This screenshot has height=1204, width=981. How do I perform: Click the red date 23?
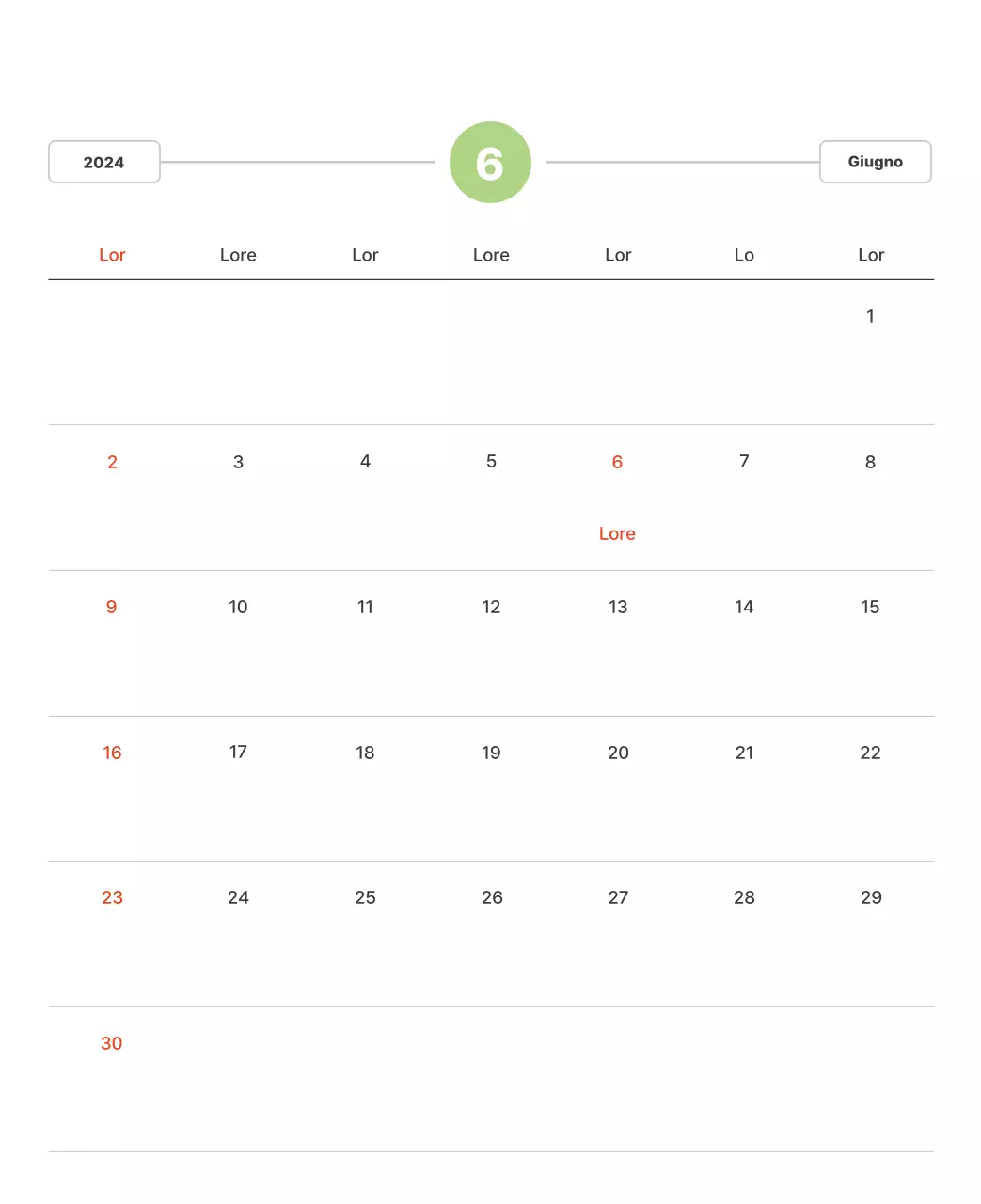112,897
